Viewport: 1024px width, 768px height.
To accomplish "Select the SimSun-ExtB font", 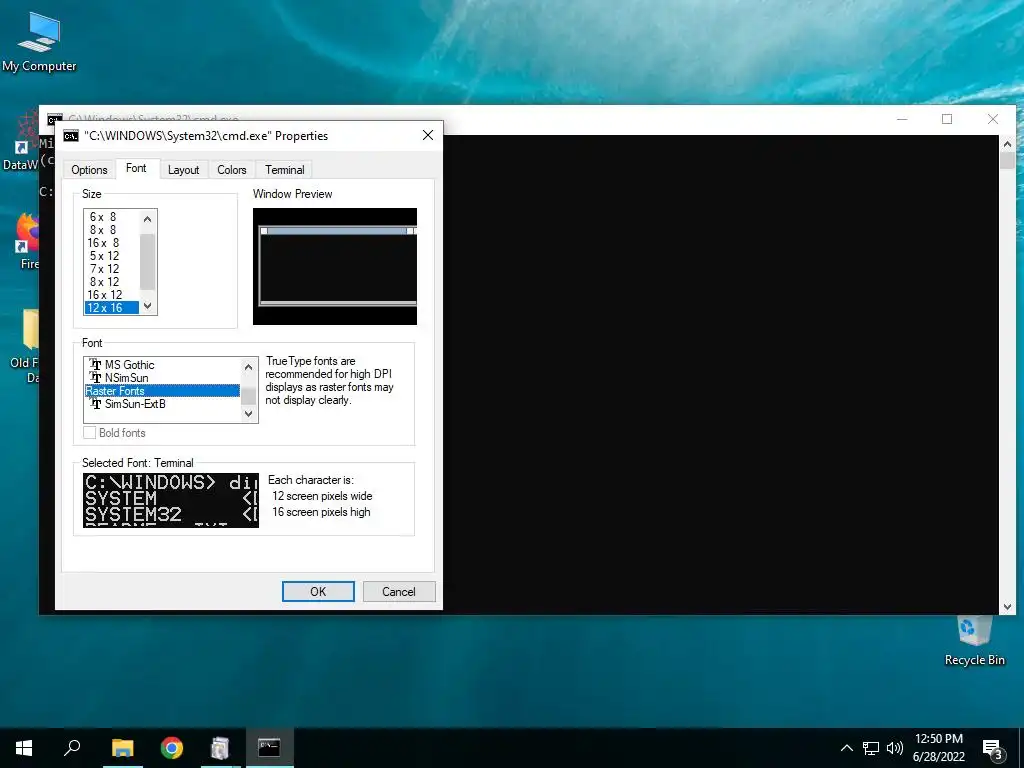I will tap(162, 404).
